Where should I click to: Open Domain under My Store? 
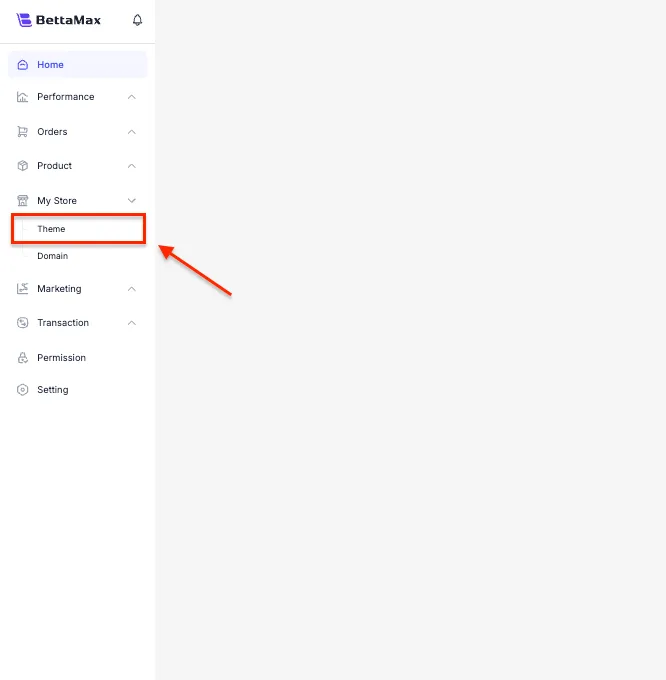(x=53, y=256)
